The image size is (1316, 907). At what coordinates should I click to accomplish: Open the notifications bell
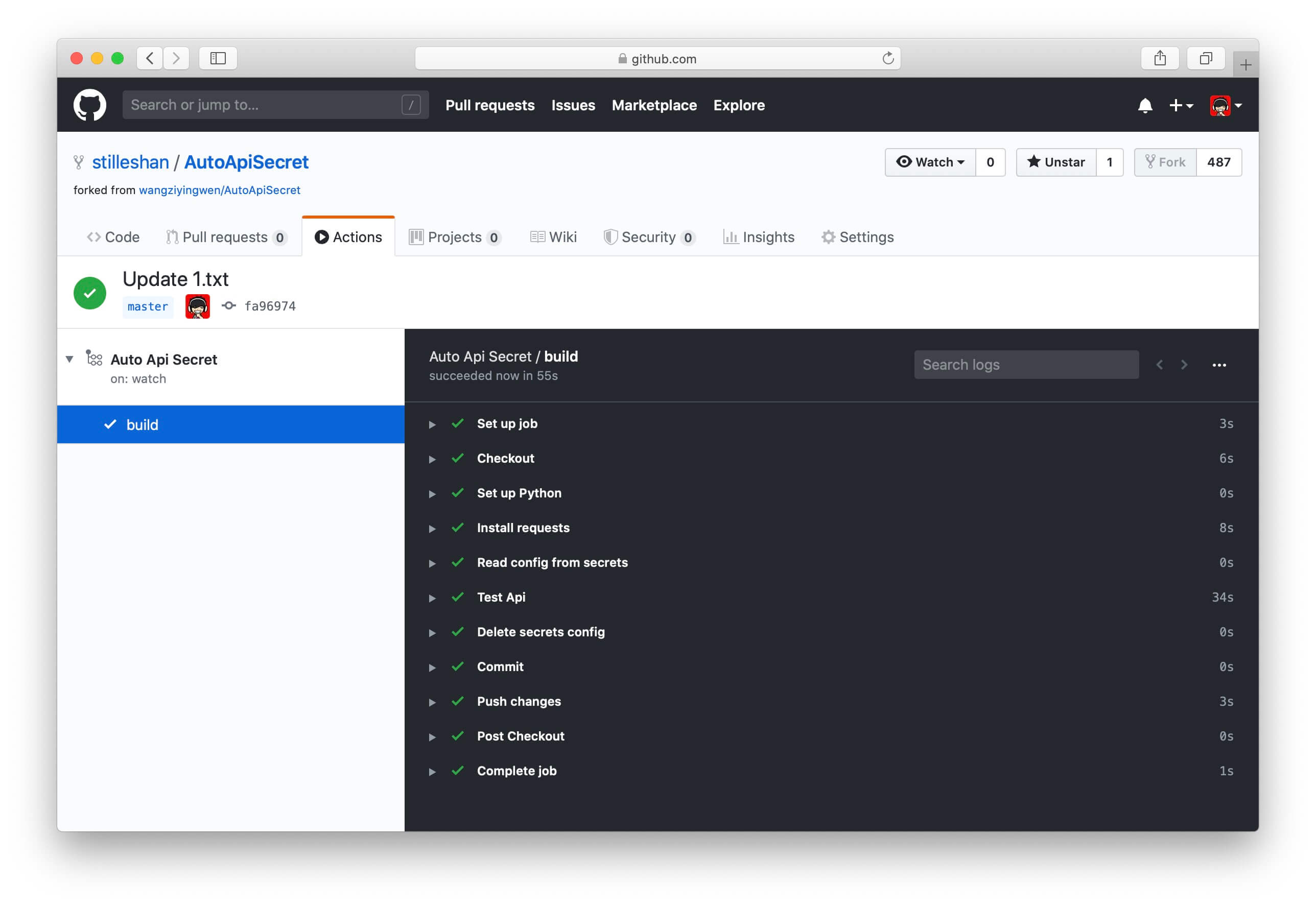pyautogui.click(x=1145, y=106)
